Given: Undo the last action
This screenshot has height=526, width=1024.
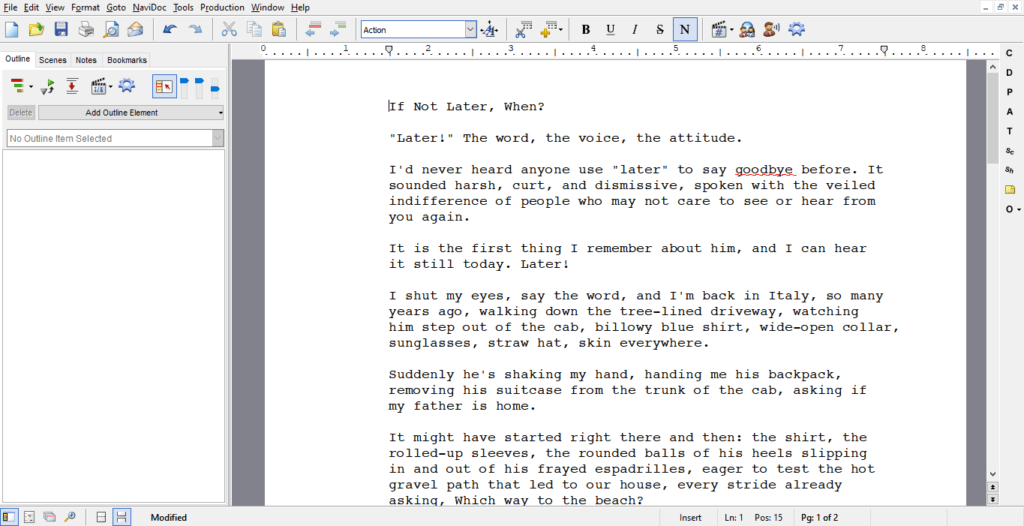Looking at the screenshot, I should tap(170, 29).
